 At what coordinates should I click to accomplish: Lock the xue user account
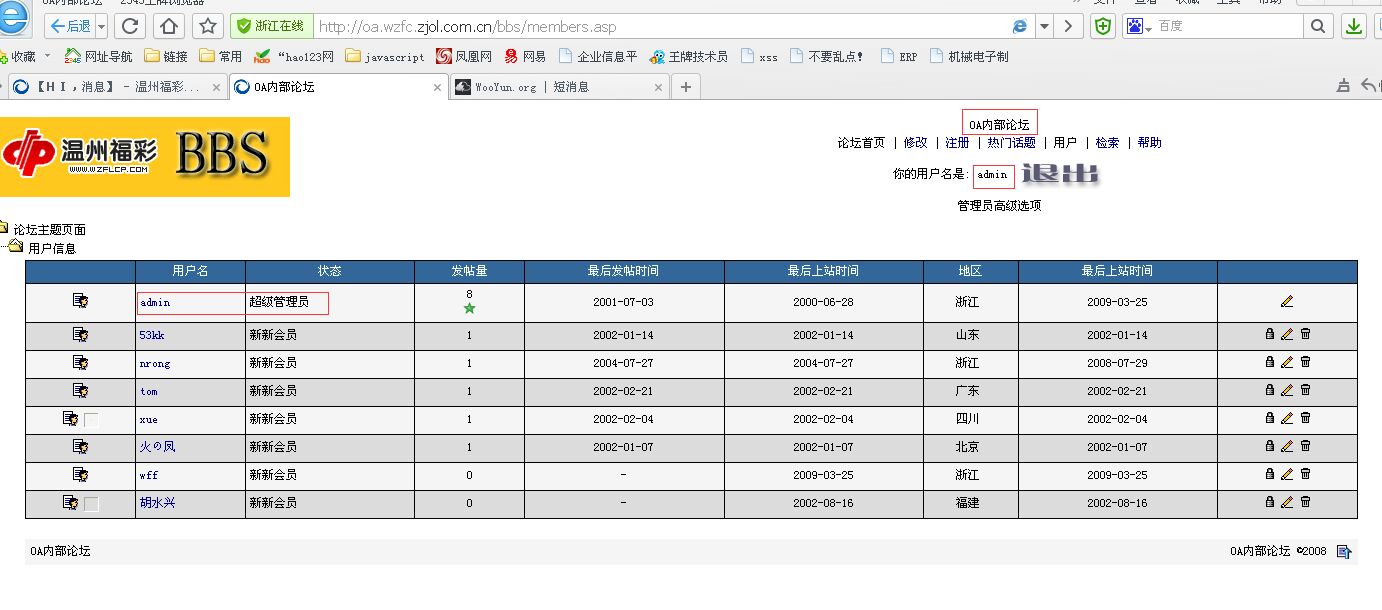click(1270, 418)
